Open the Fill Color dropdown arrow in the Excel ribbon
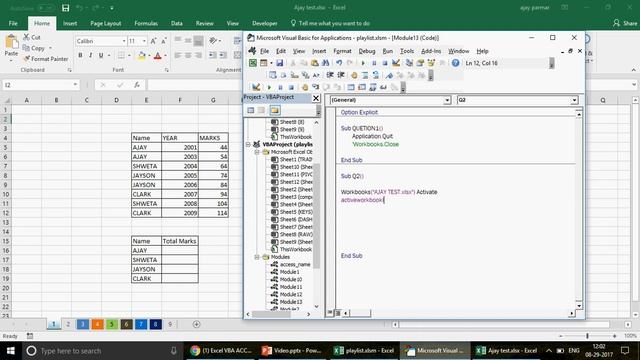 click(149, 56)
